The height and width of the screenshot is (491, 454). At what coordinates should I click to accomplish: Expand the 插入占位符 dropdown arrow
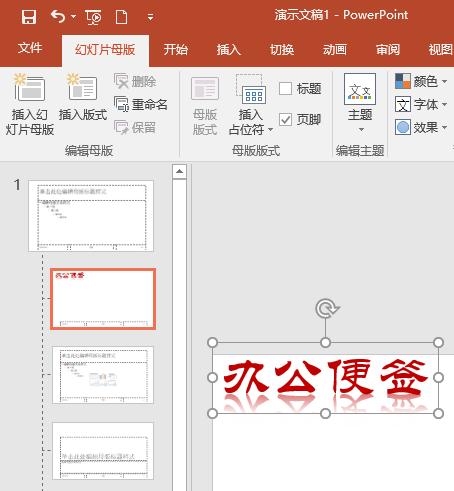(x=270, y=129)
